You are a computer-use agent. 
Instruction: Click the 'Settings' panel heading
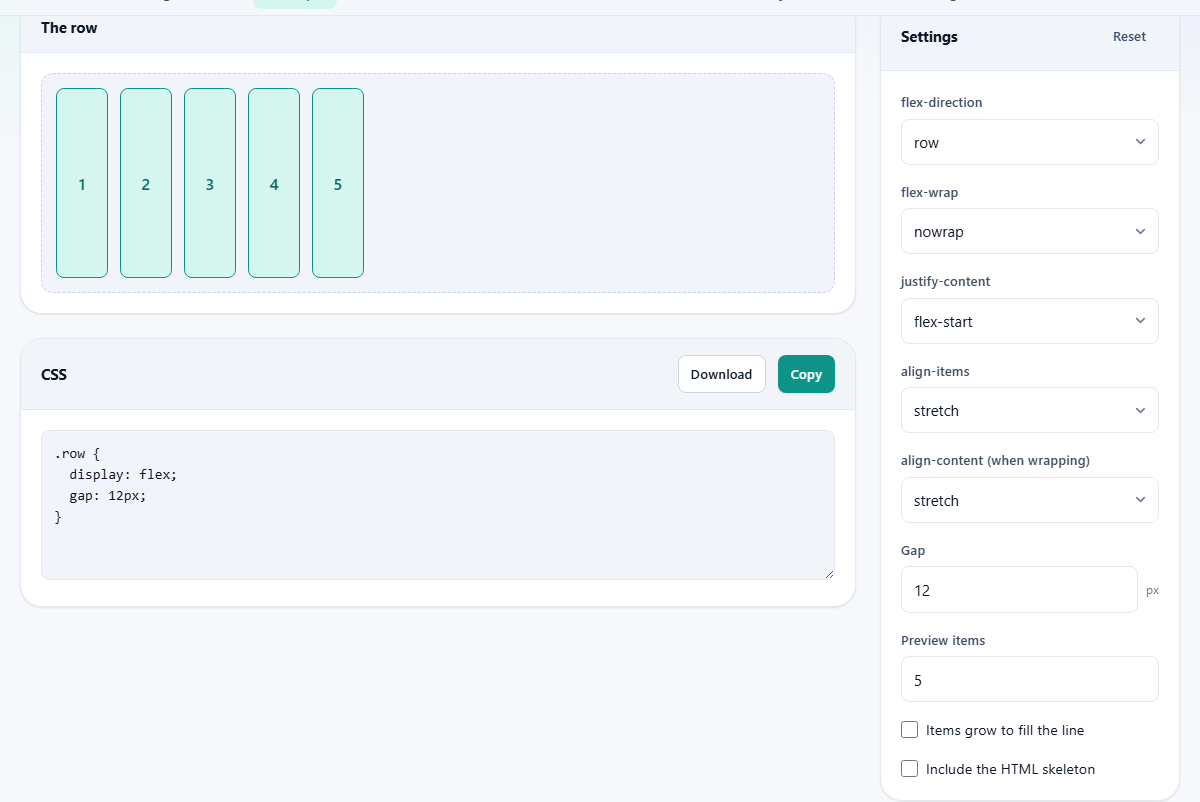tap(929, 37)
